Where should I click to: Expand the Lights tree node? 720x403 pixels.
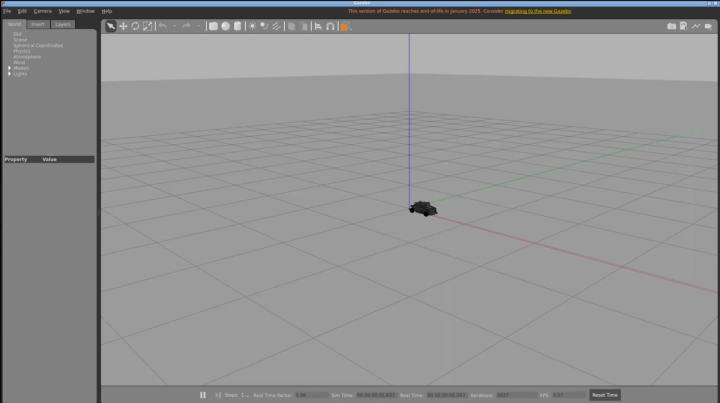tap(9, 74)
